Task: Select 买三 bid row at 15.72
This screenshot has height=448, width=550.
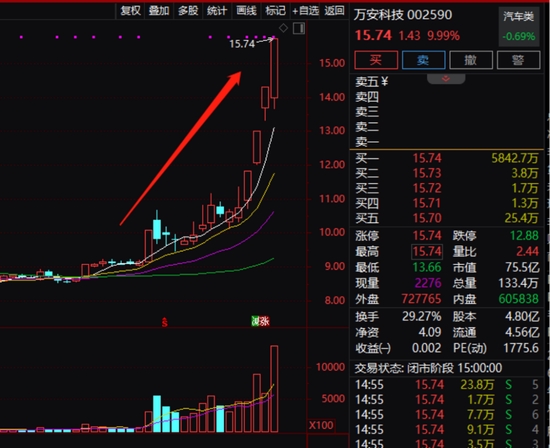Action: (446, 188)
